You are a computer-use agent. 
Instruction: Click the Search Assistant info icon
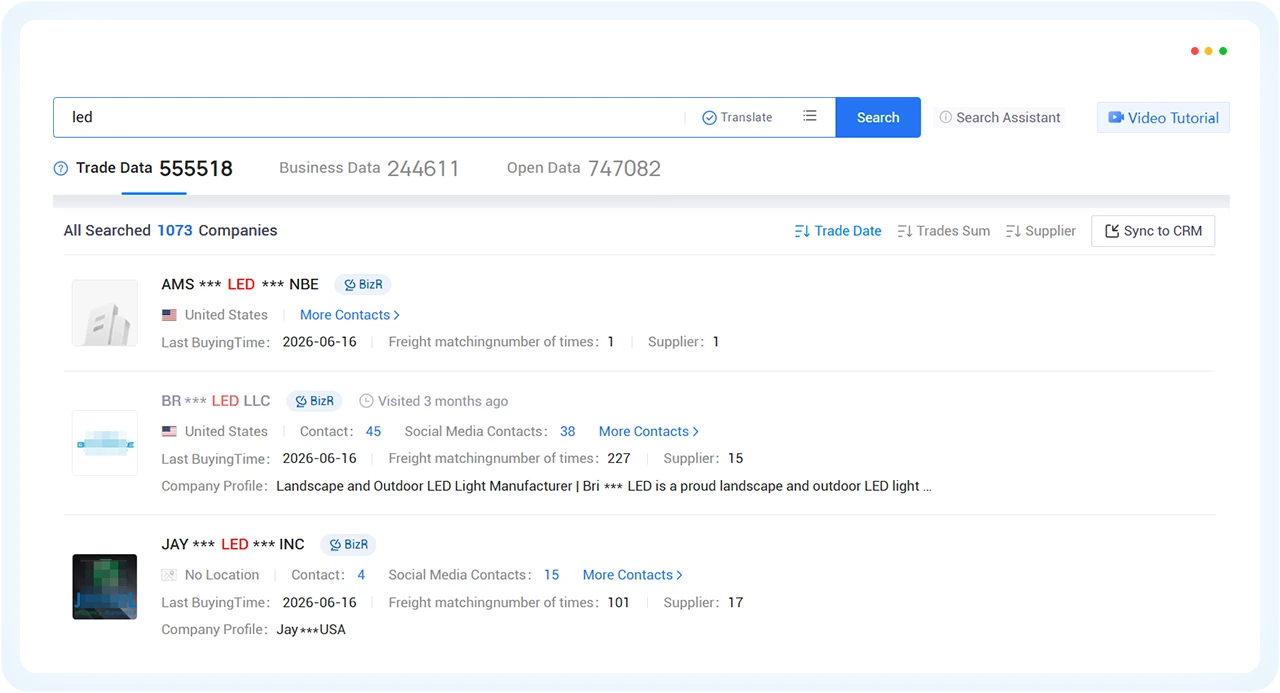click(946, 117)
